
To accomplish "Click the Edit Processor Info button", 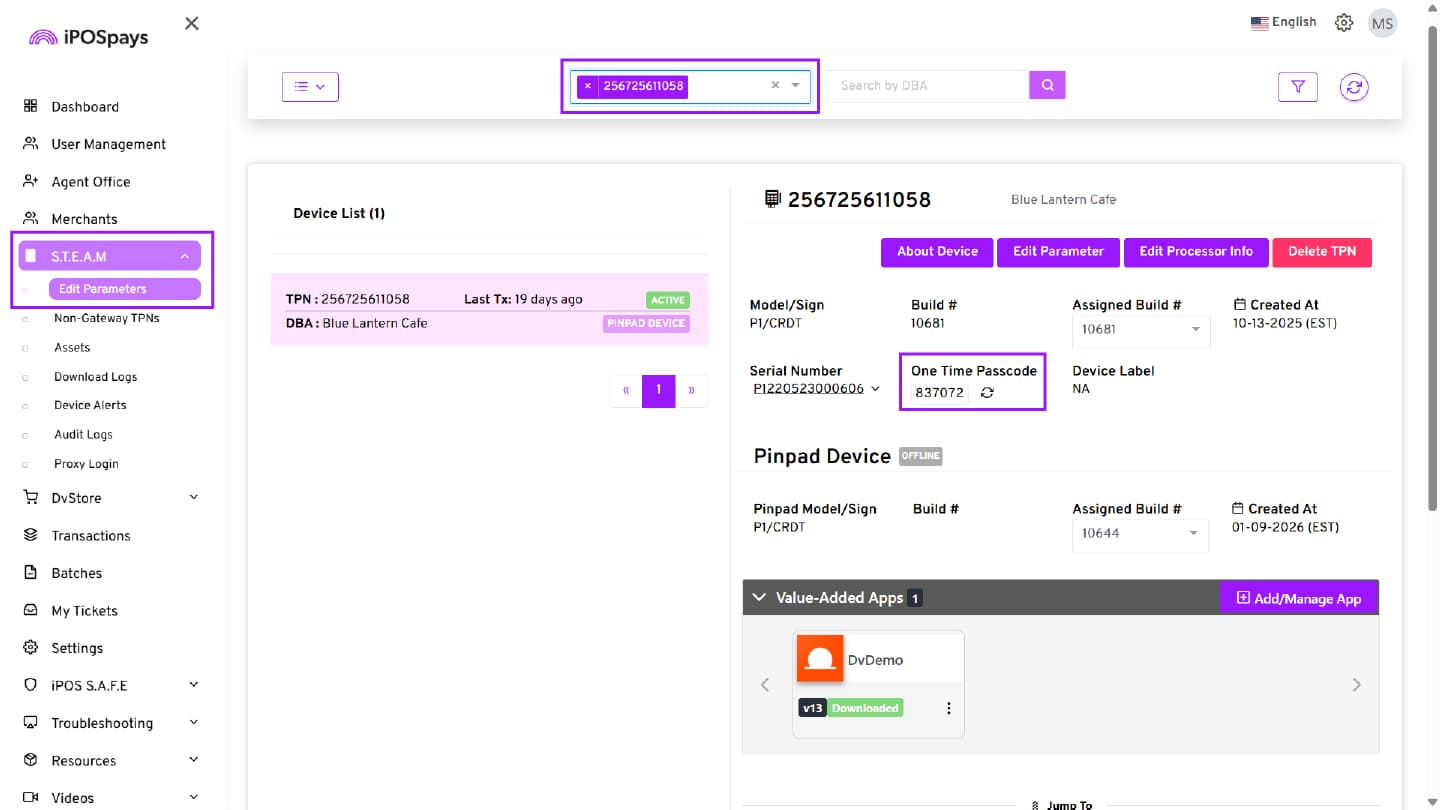I will (x=1195, y=252).
